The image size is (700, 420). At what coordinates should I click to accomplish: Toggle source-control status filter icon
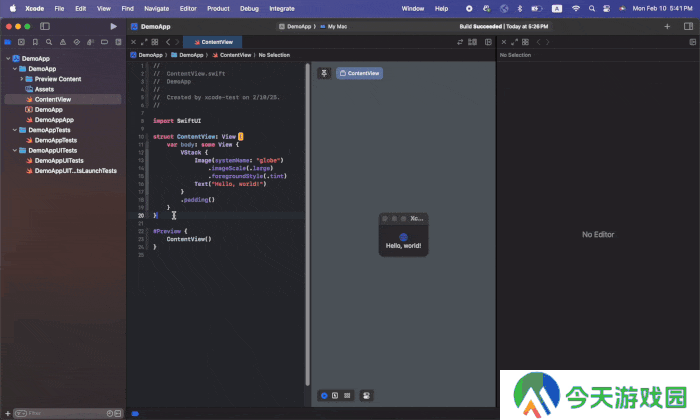(x=118, y=413)
